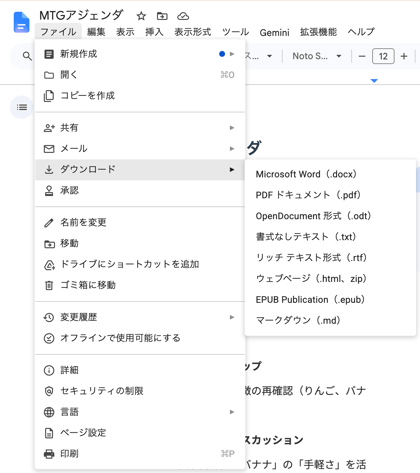Click the move-to-folder icon beside title
This screenshot has width=420, height=473.
[x=162, y=16]
